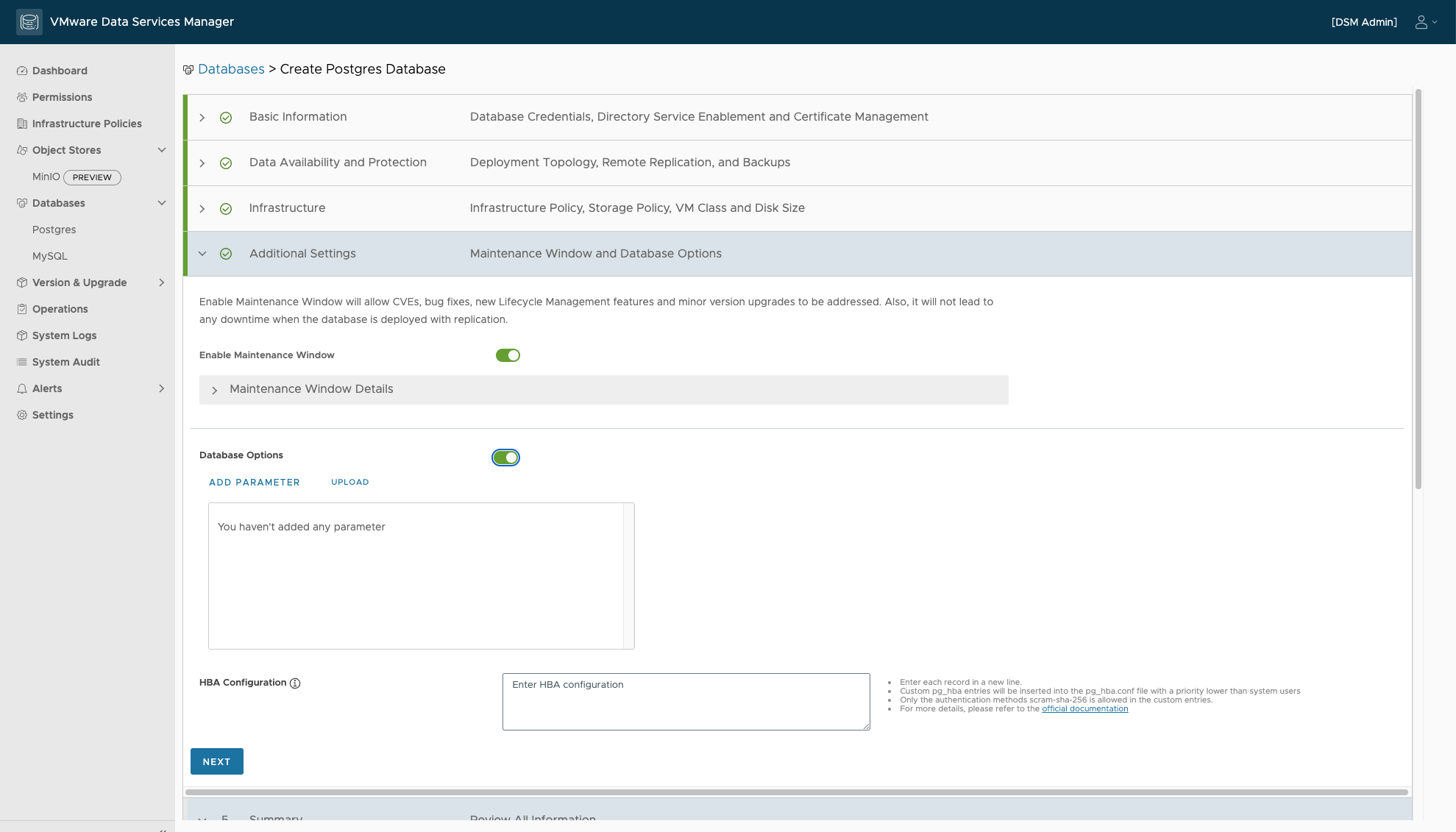The height and width of the screenshot is (832, 1456).
Task: Disable the Enable Maintenance Window toggle
Action: click(x=508, y=355)
